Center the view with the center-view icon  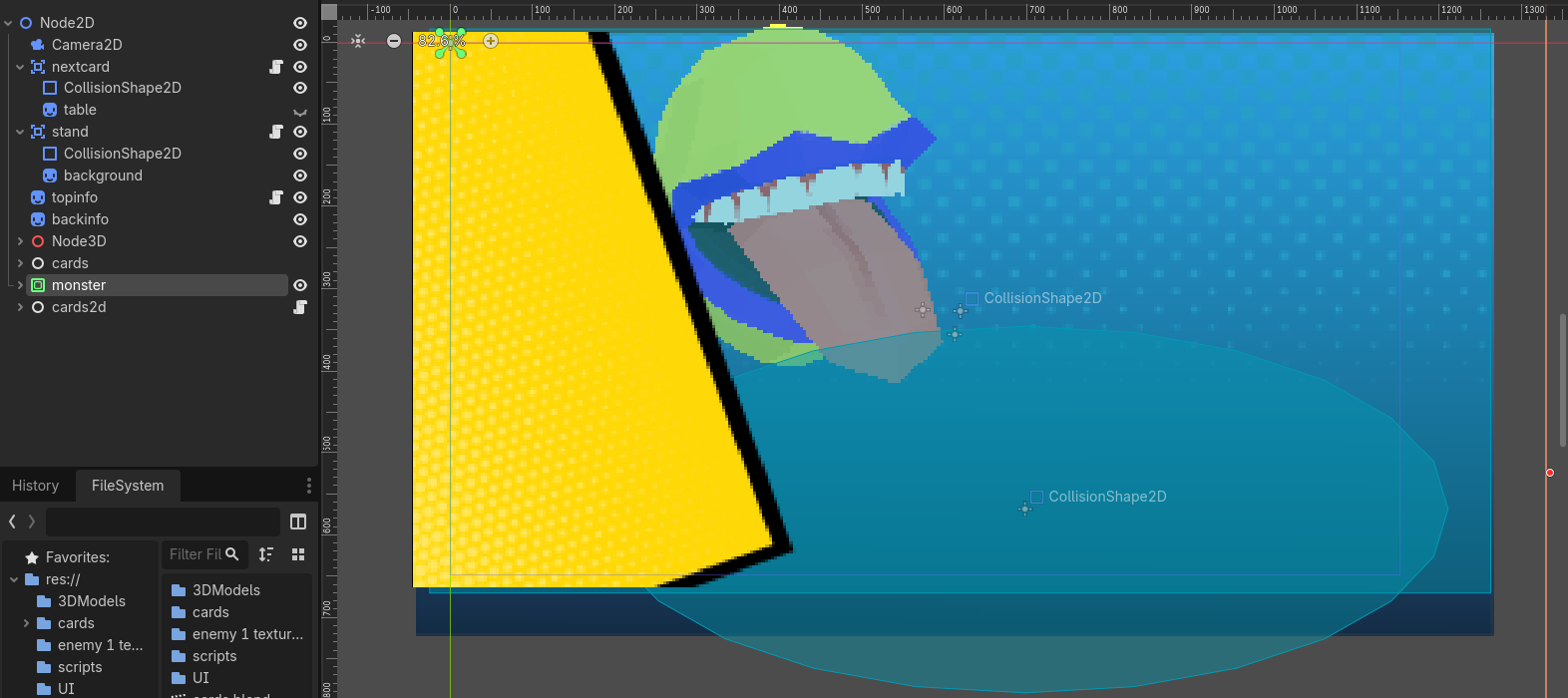(358, 41)
